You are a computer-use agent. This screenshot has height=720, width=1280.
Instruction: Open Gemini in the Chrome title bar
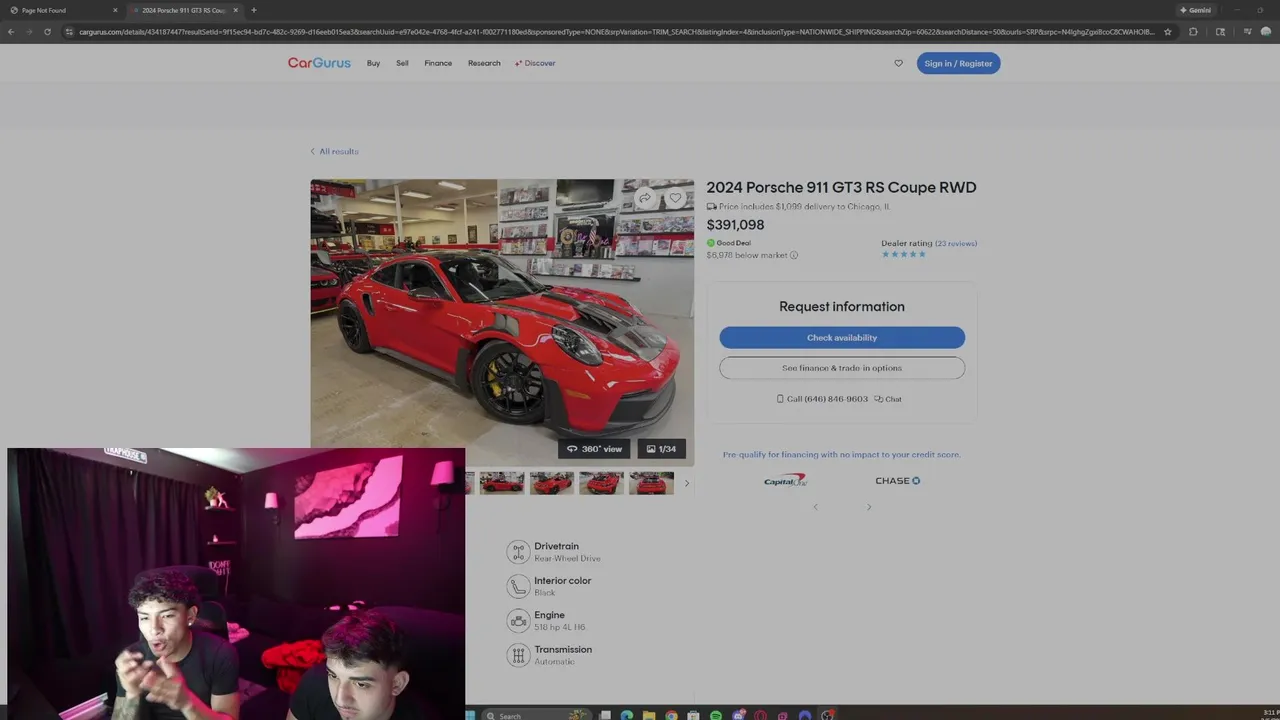1196,10
